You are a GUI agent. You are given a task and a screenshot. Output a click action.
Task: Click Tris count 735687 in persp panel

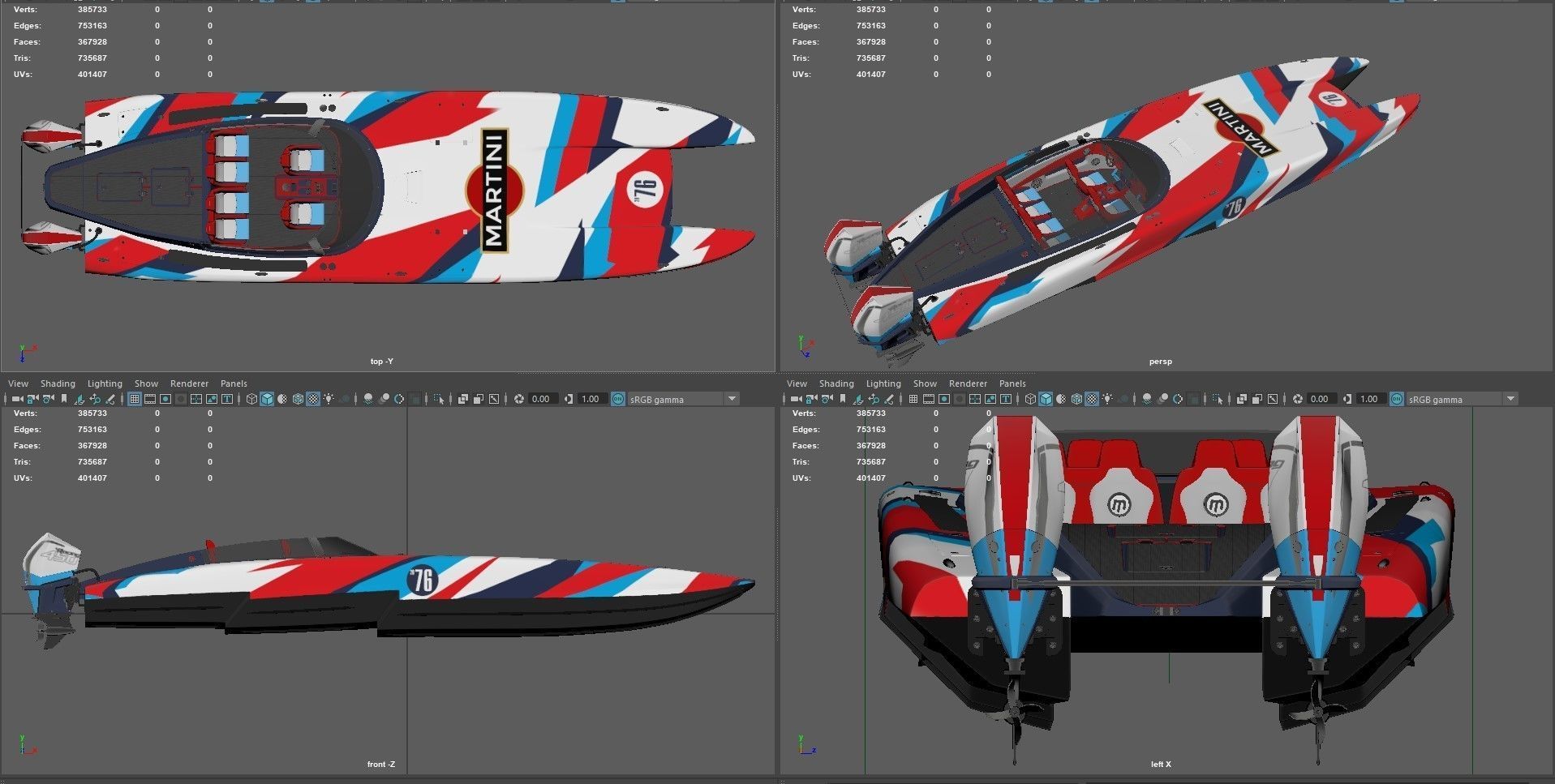871,58
